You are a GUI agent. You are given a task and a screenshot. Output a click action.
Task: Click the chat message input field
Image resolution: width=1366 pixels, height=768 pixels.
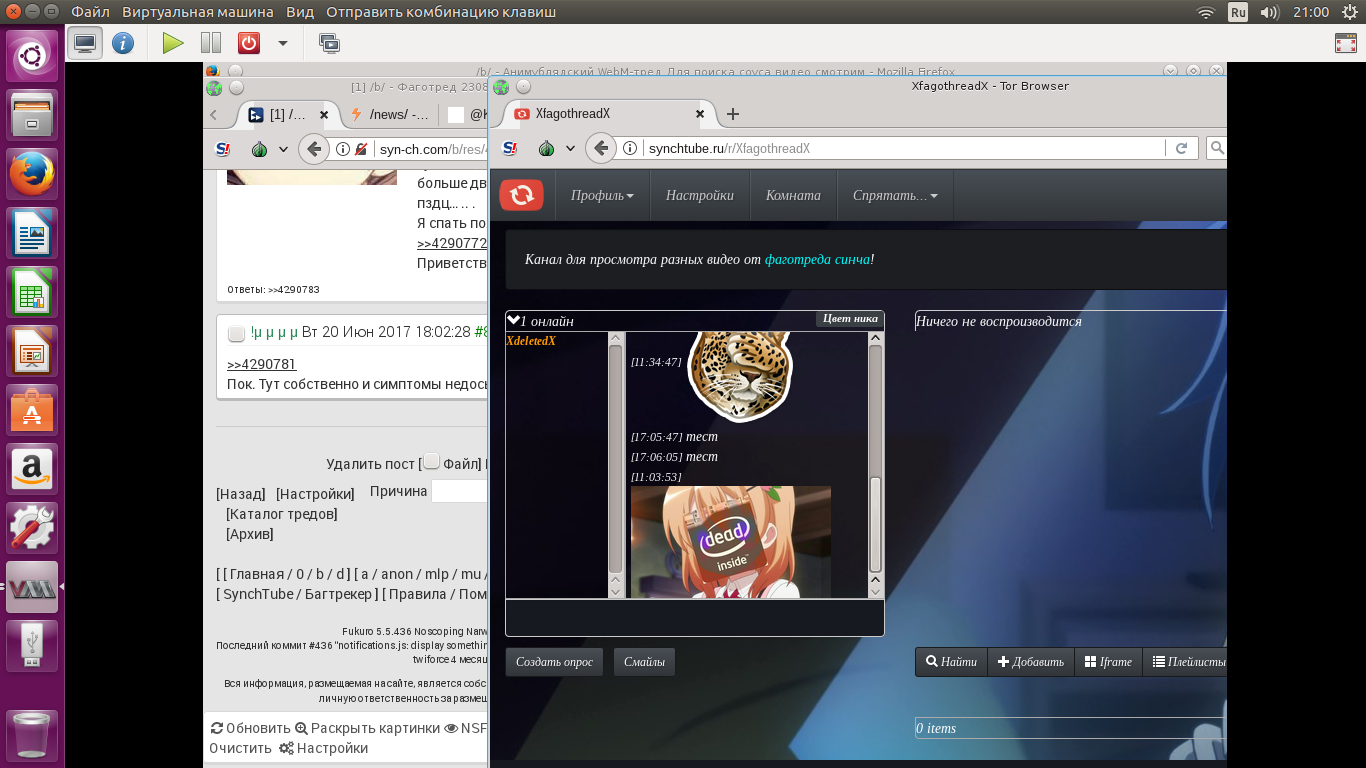tap(695, 617)
